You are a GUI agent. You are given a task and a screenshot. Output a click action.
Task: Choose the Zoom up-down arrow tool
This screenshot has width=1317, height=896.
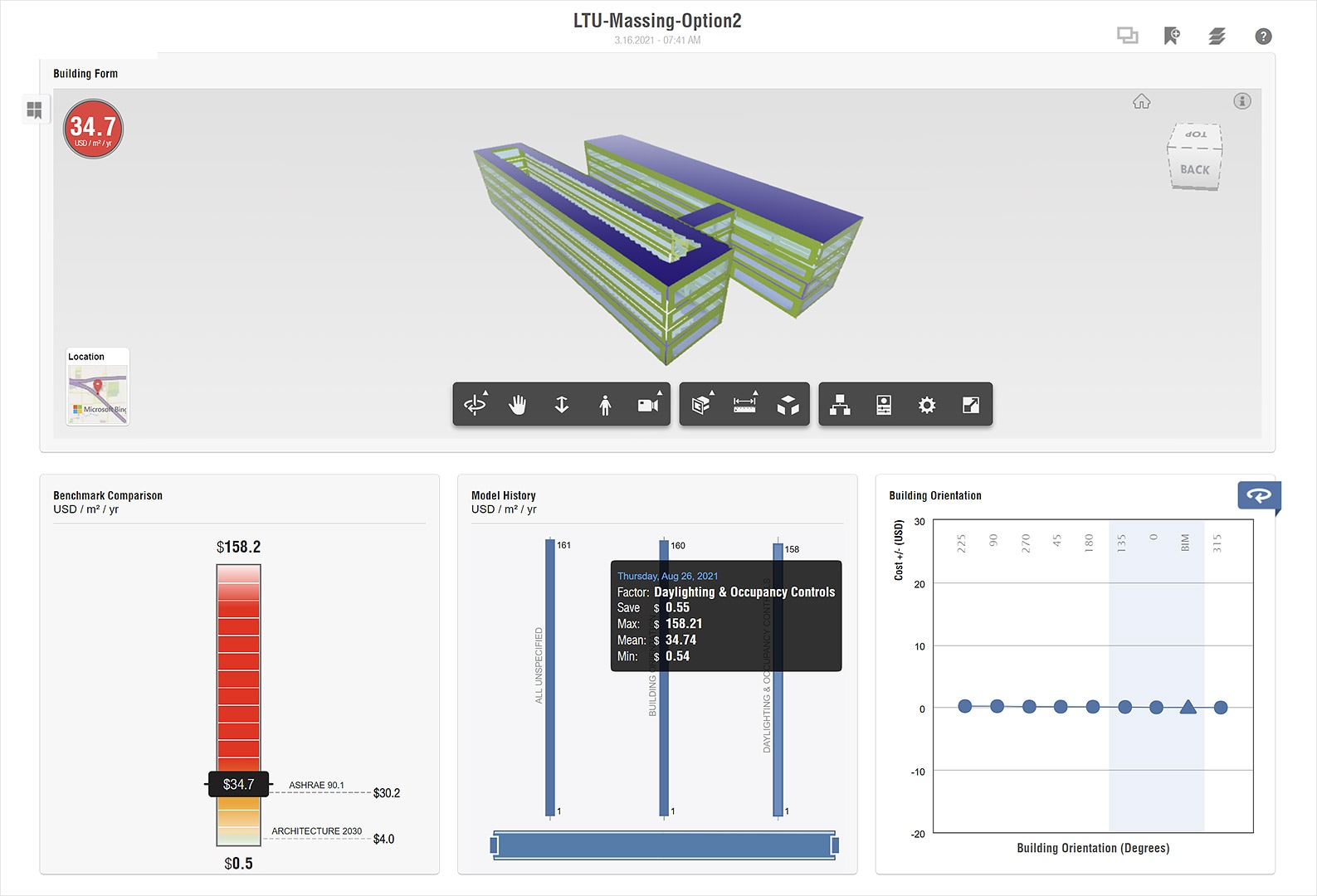click(x=562, y=405)
